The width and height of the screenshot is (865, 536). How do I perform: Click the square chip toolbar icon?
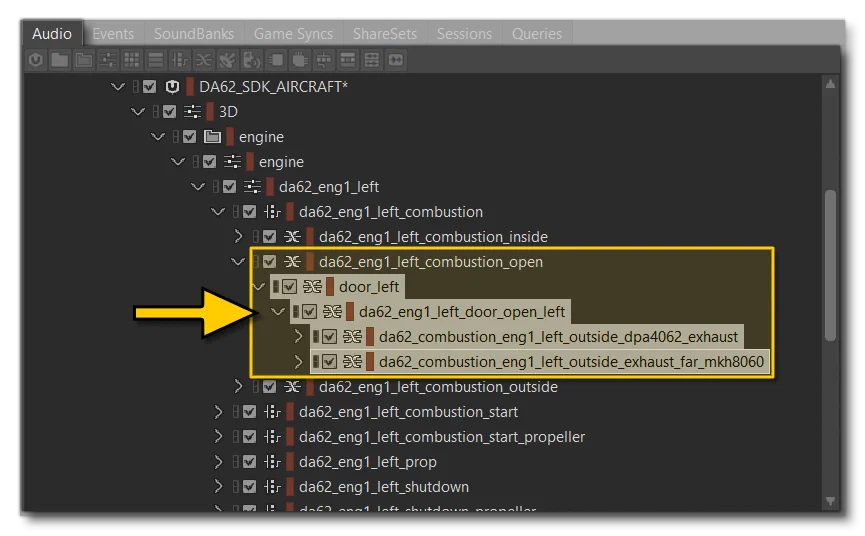[x=276, y=60]
